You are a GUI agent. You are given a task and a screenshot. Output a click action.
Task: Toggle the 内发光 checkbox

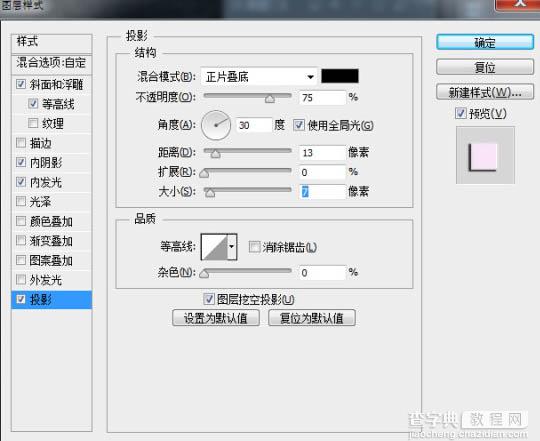(21, 182)
